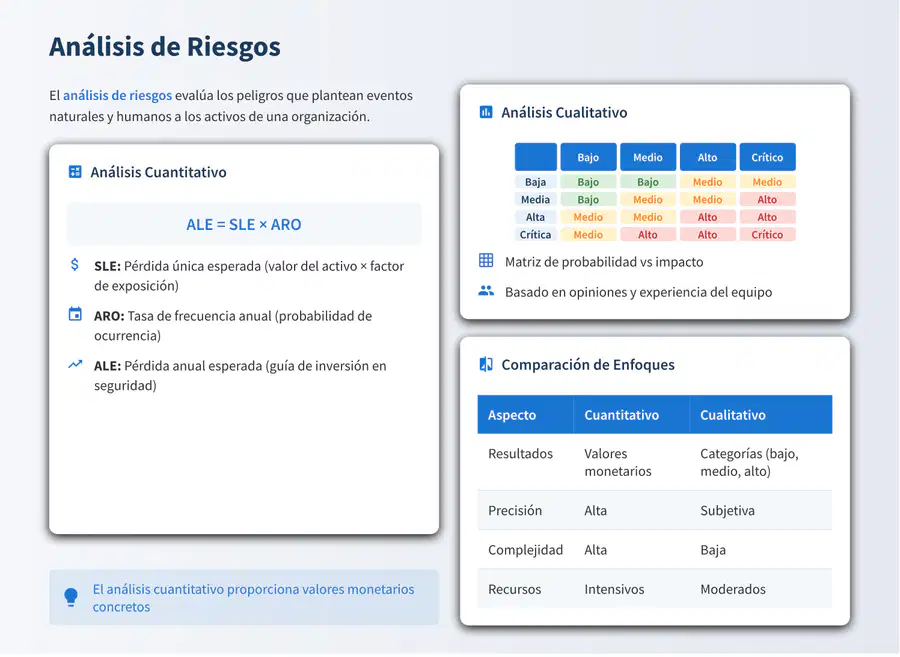The height and width of the screenshot is (657, 900).
Task: Click 'Matriz de probabilidad vs impacto' text
Action: (x=604, y=262)
